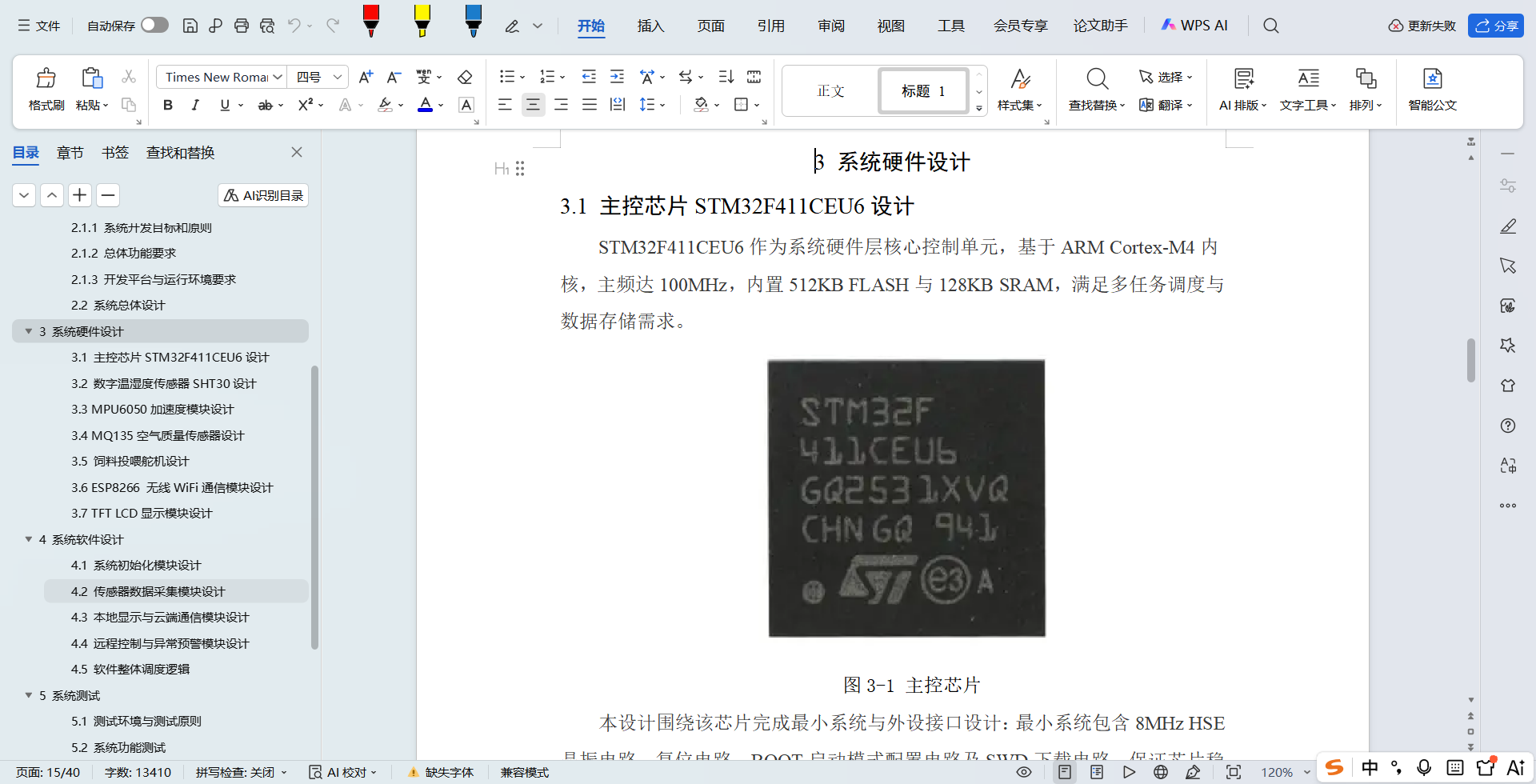Collapse the '4 系统软件设计' outline node
1536x784 pixels.
(x=29, y=539)
